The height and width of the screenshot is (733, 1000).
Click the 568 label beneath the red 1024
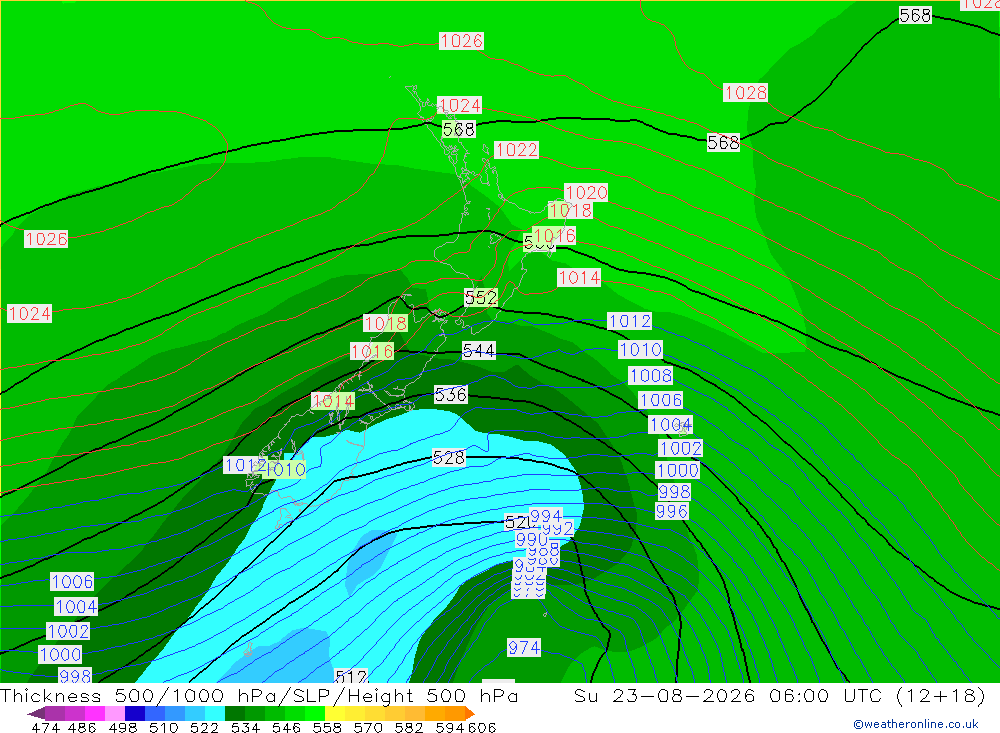point(459,130)
